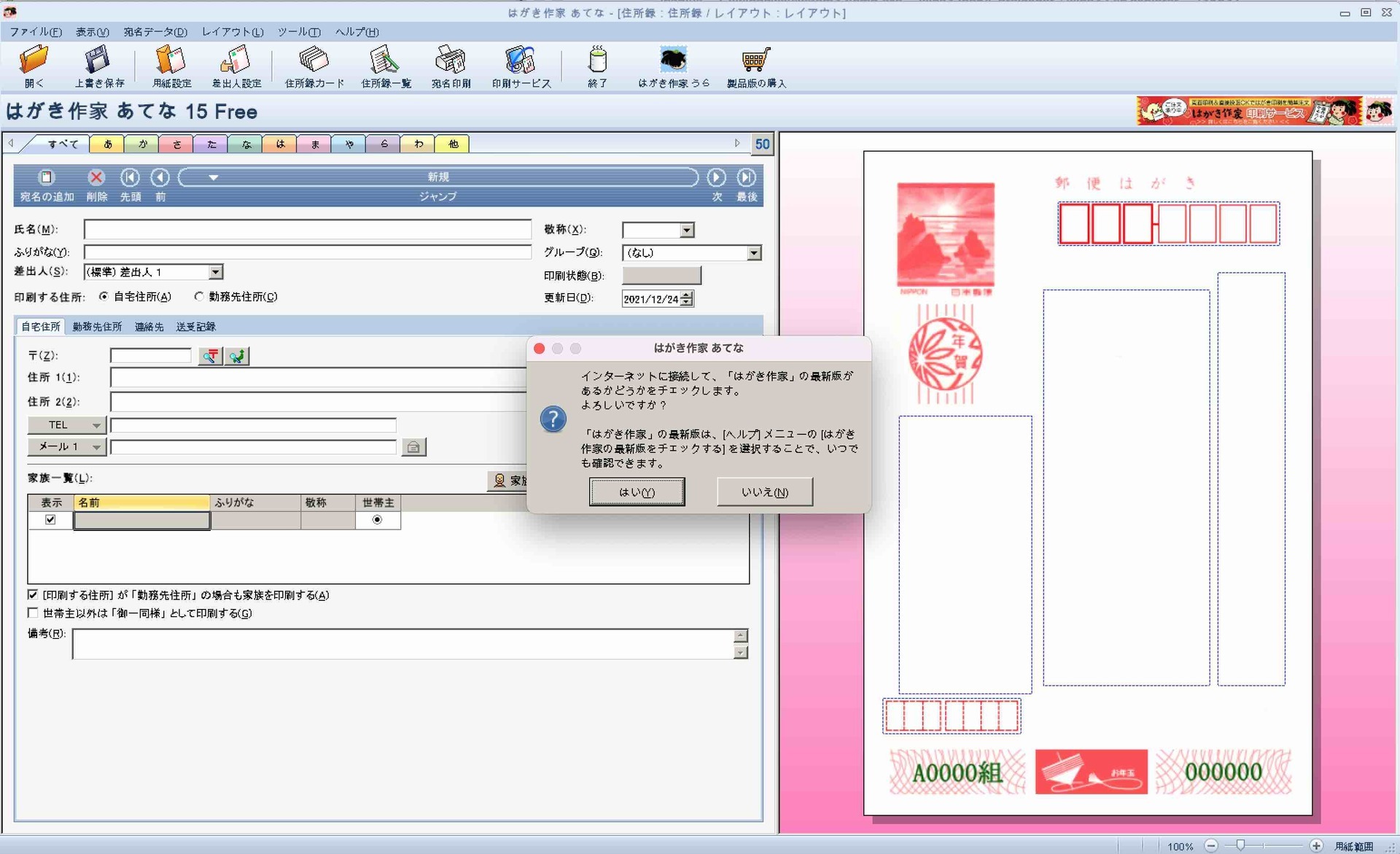Click the はがき作家 印刷サービス banner
The height and width of the screenshot is (854, 1400).
click(1249, 112)
